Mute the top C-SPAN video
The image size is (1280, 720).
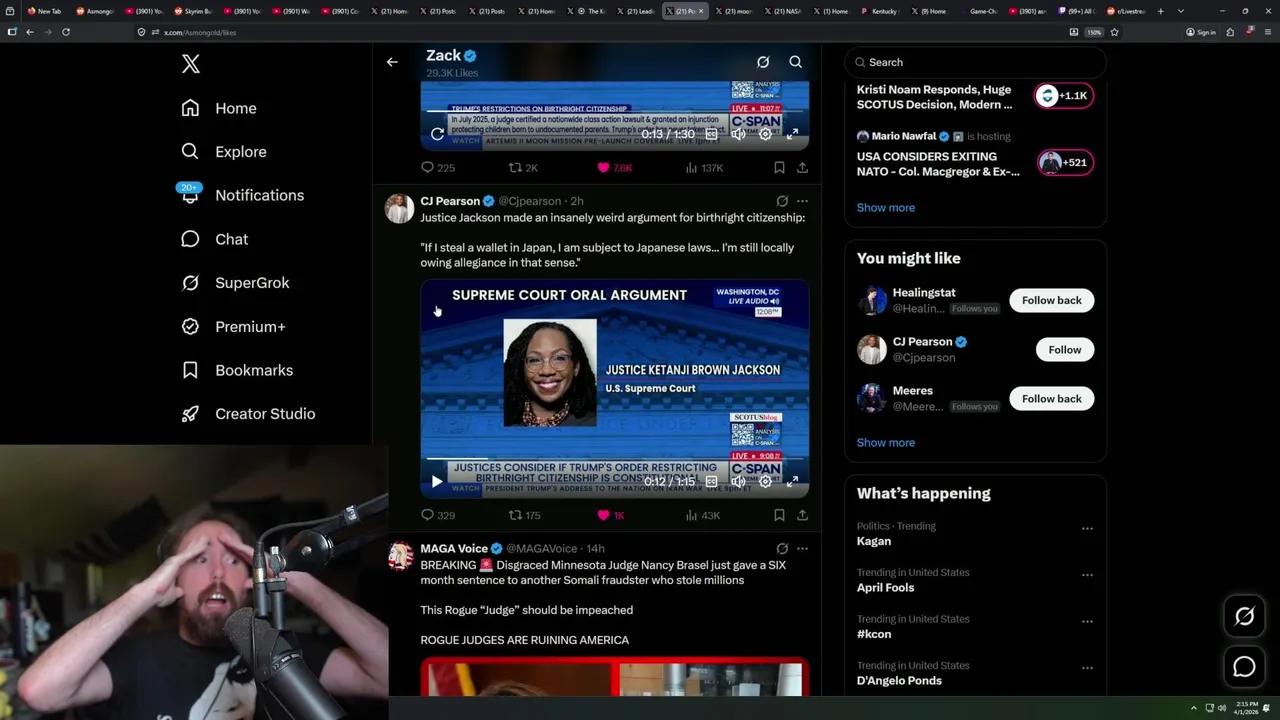[x=738, y=134]
